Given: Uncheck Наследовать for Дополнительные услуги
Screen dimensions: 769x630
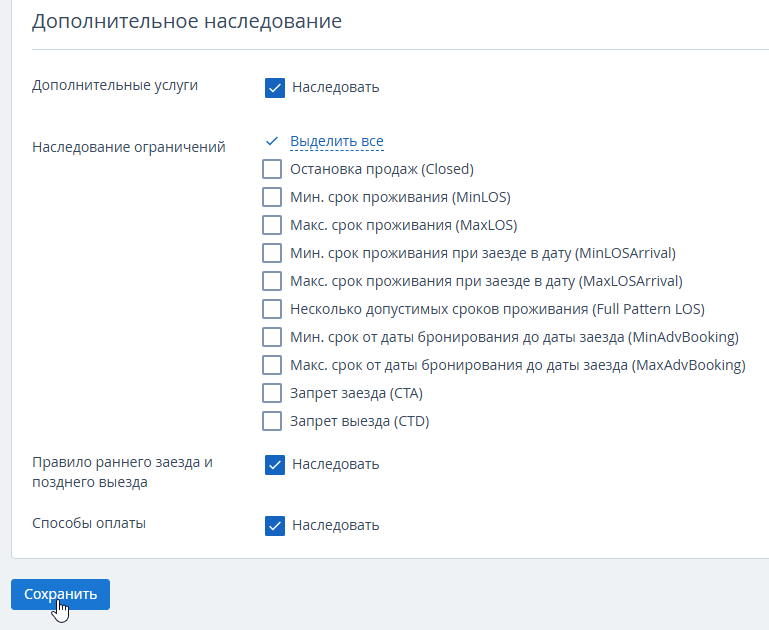Looking at the screenshot, I should [275, 88].
